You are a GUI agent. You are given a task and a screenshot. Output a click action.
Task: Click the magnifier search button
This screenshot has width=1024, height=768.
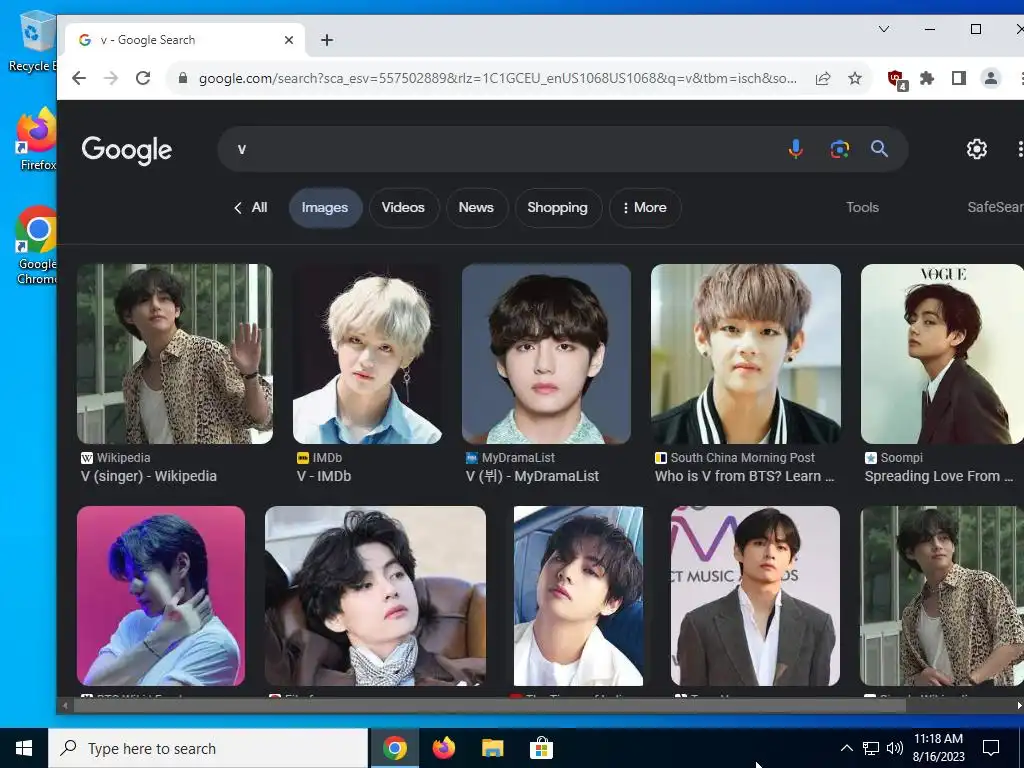point(880,149)
